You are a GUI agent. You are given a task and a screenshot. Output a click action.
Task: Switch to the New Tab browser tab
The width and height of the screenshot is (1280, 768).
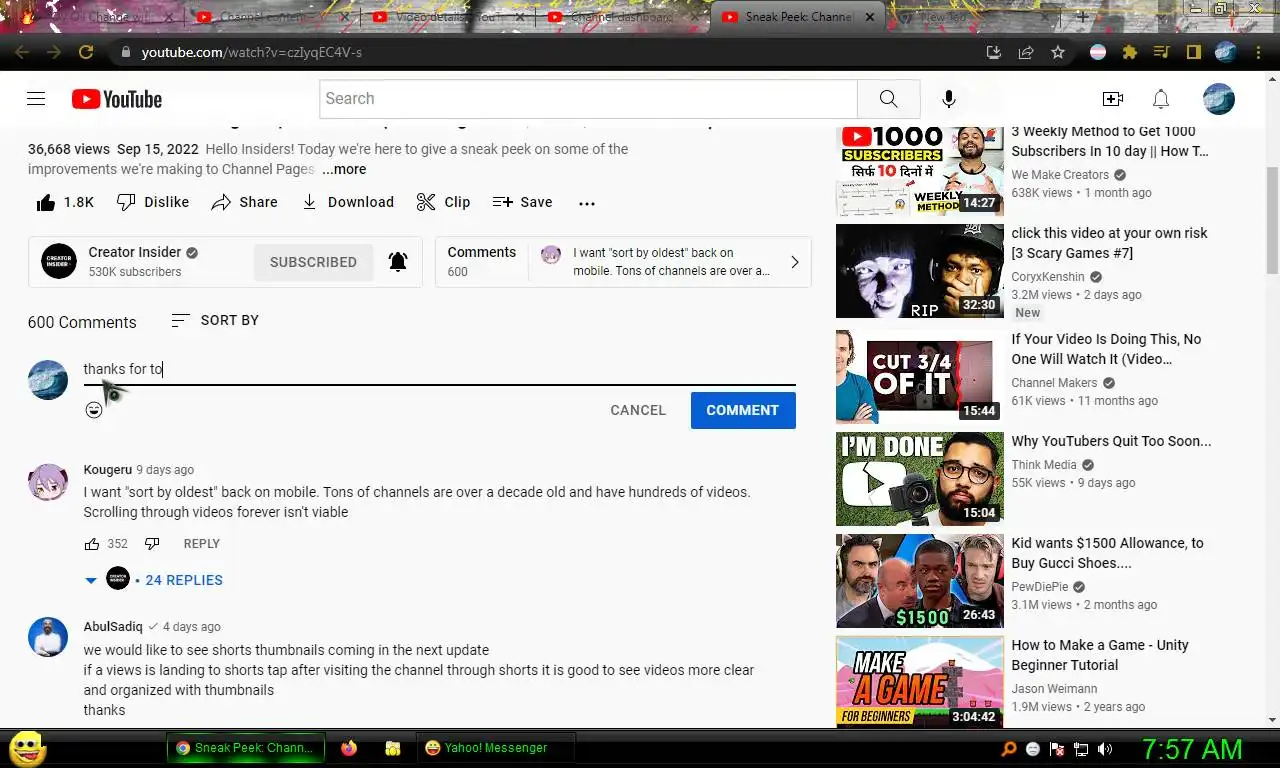973,17
